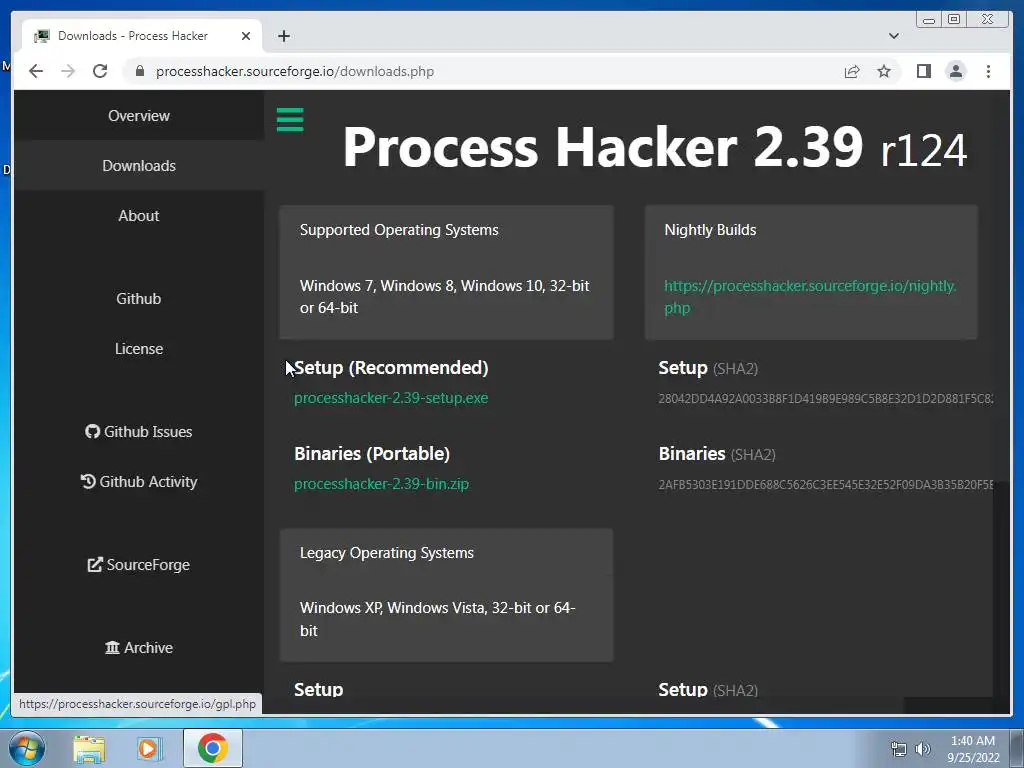Click the Chrome taskbar icon
1024x768 pixels.
[212, 748]
